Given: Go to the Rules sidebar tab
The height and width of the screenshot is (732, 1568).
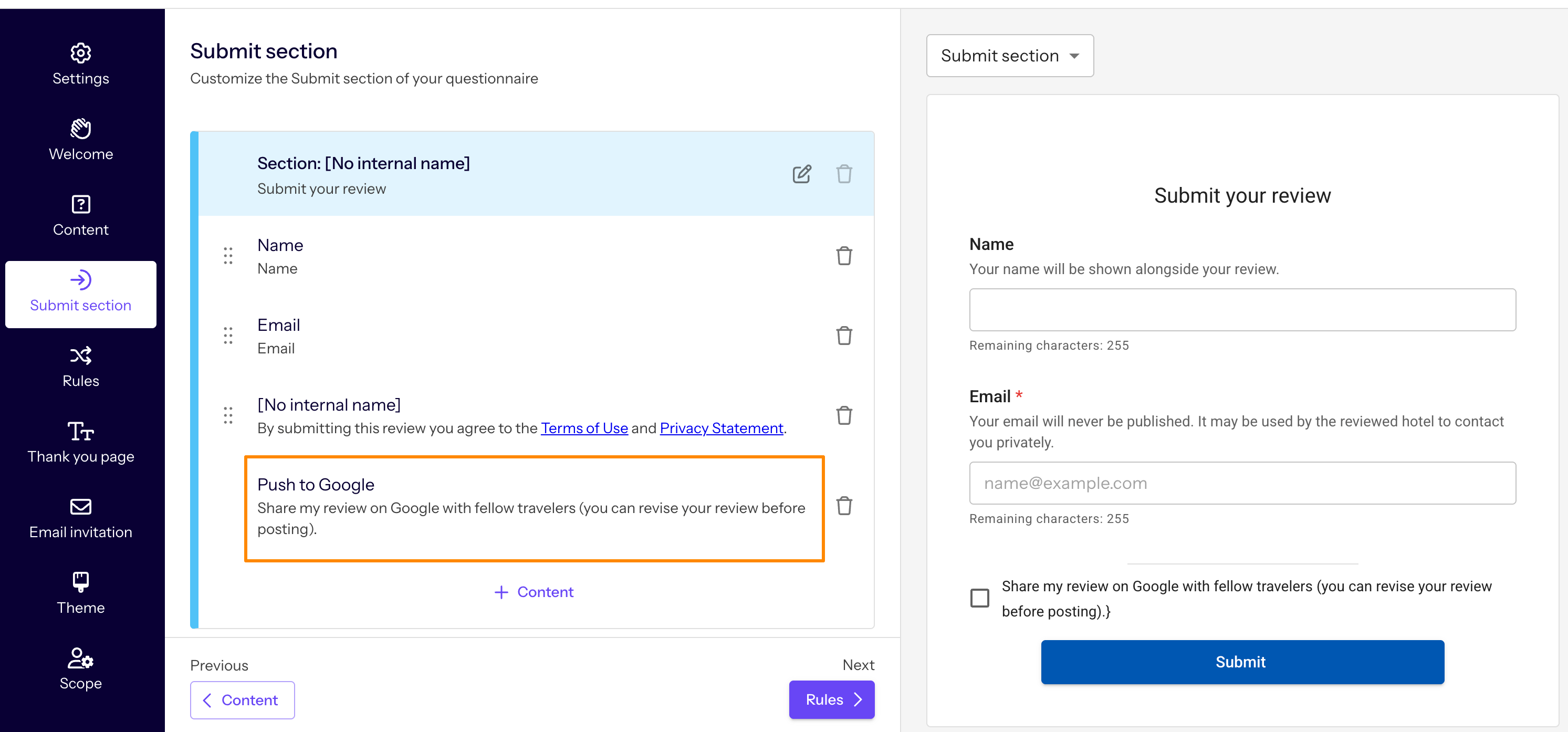Looking at the screenshot, I should (x=81, y=367).
